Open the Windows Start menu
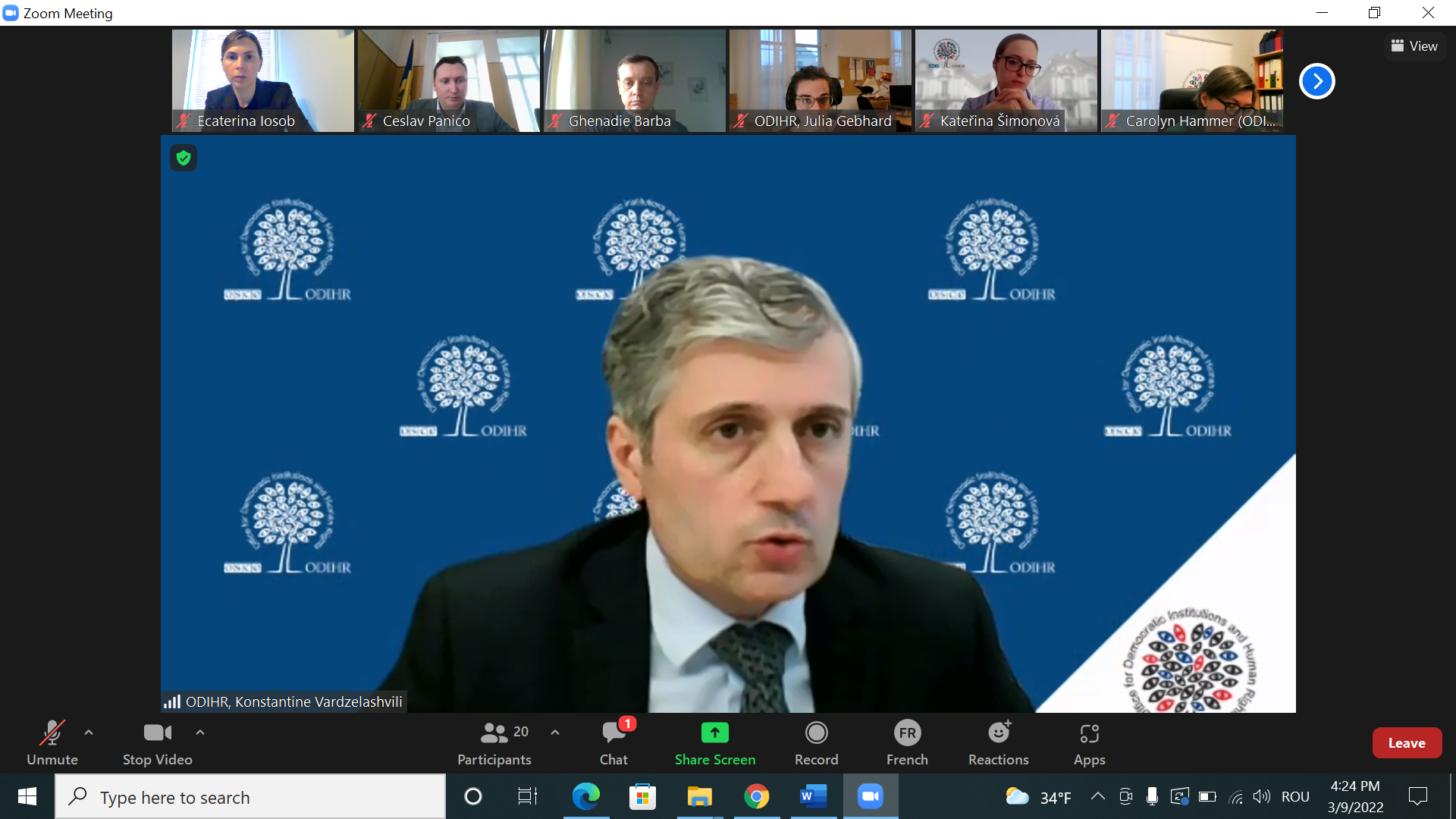1456x819 pixels. pyautogui.click(x=27, y=796)
